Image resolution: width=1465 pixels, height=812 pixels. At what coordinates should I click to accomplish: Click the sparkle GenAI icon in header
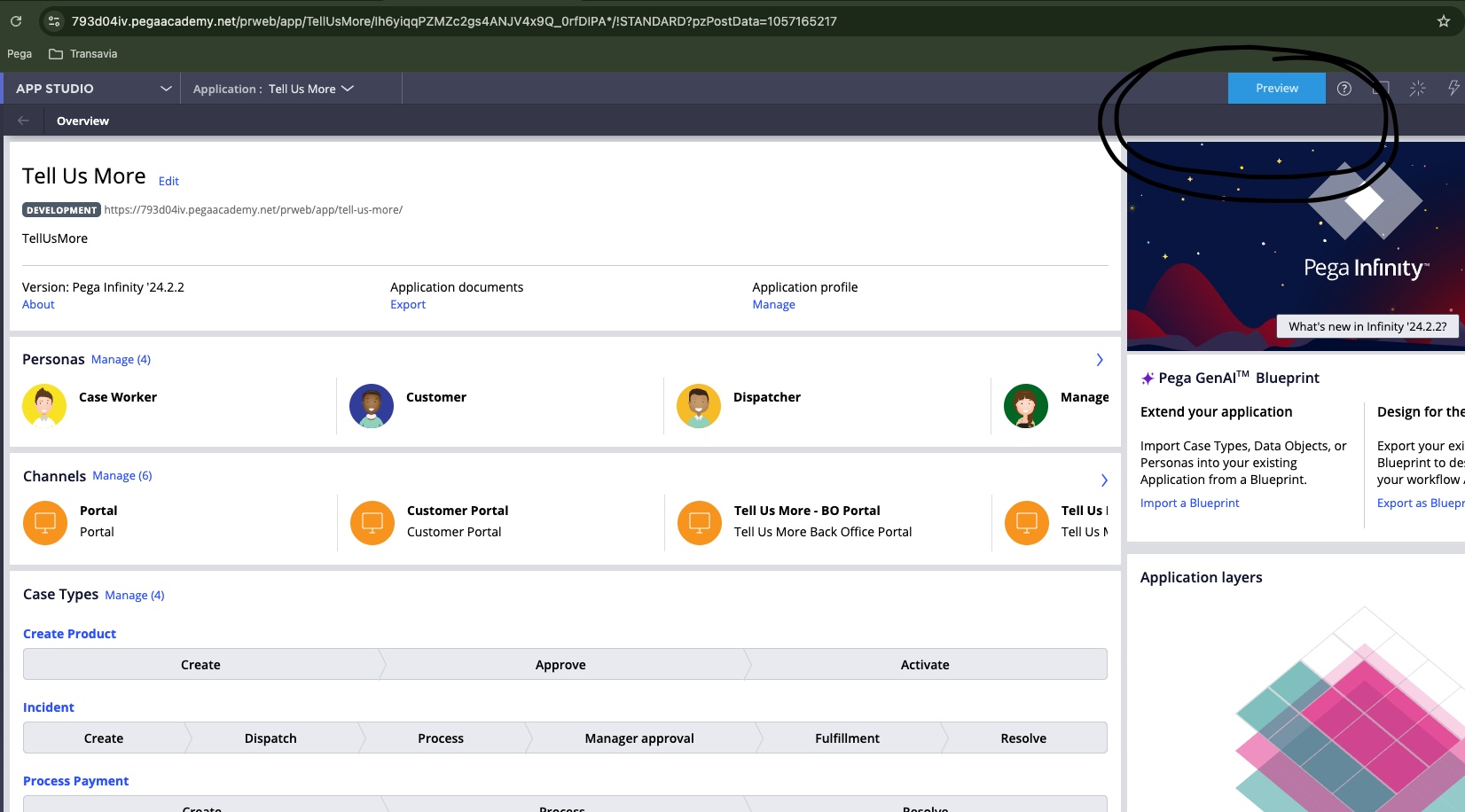click(x=1417, y=89)
